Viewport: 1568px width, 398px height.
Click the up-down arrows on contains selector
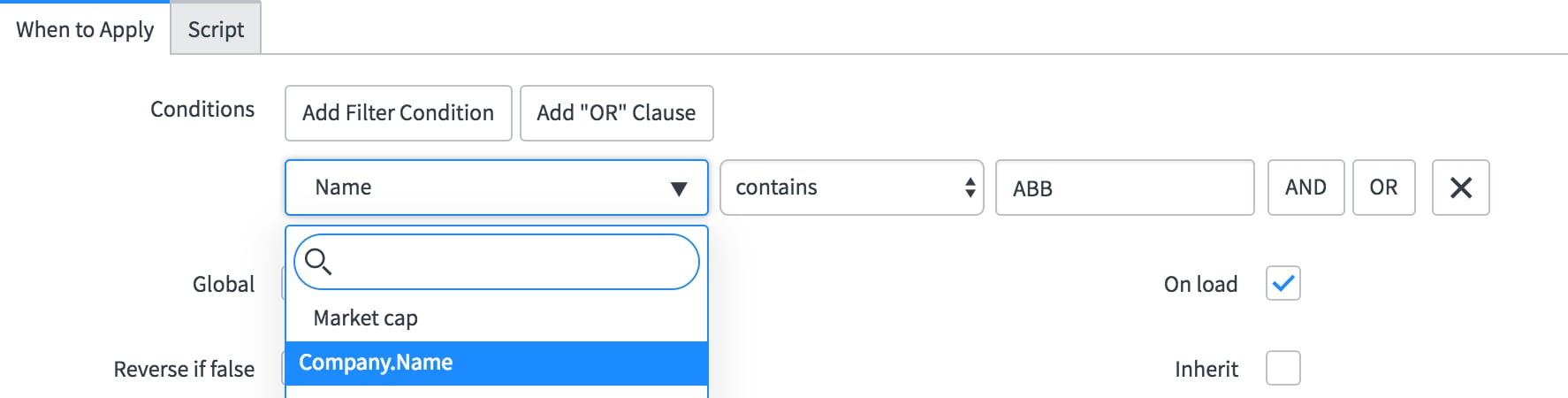pyautogui.click(x=970, y=188)
